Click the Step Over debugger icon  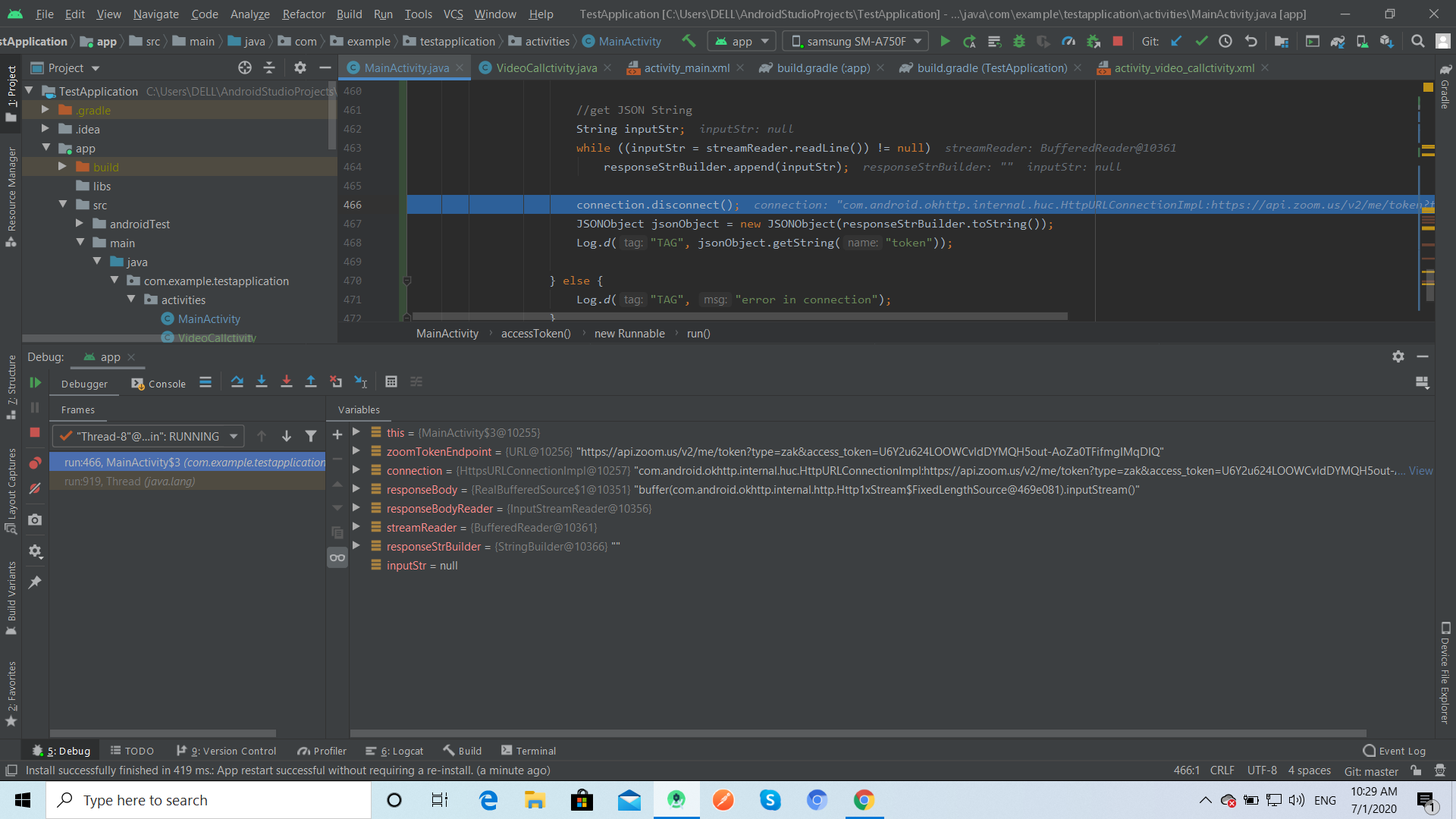click(237, 382)
